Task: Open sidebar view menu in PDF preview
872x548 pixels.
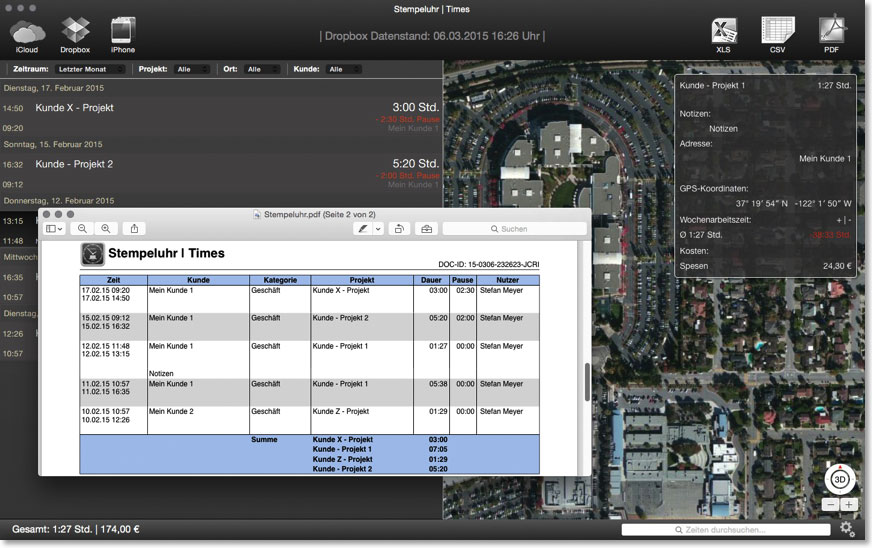Action: [x=54, y=229]
